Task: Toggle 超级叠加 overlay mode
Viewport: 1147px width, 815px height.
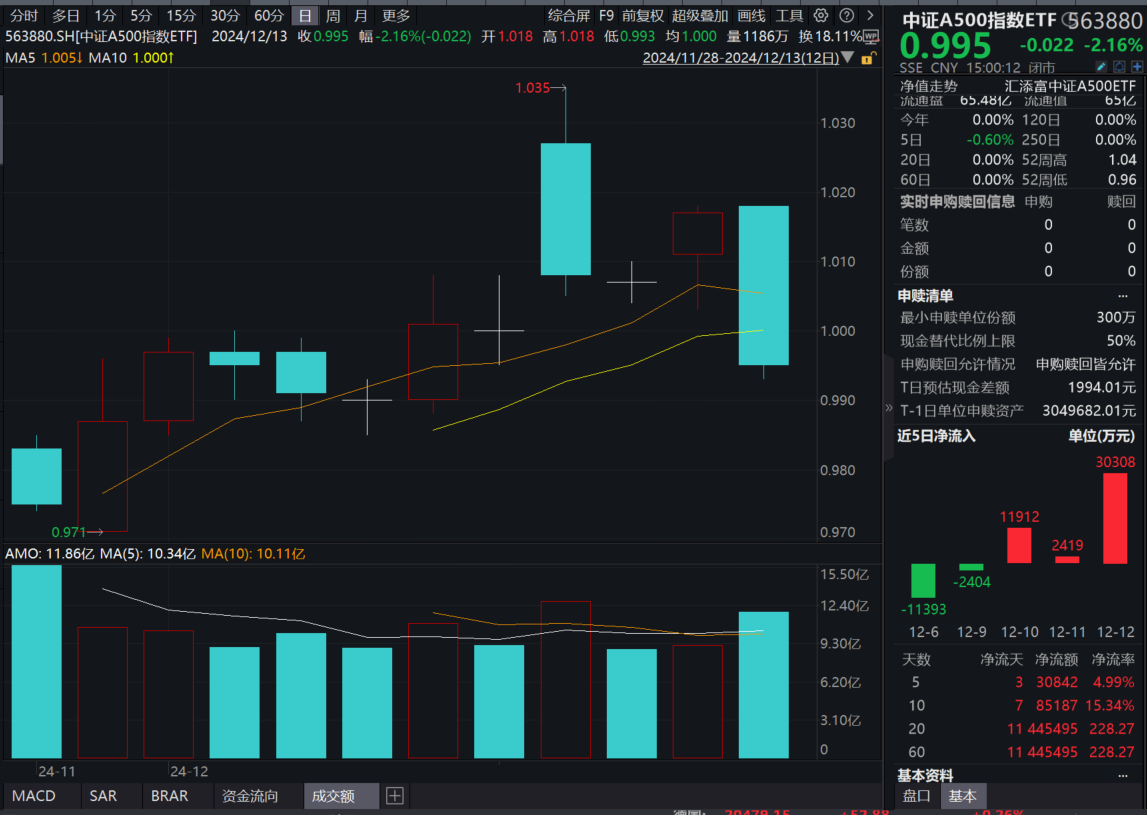Action: (700, 15)
